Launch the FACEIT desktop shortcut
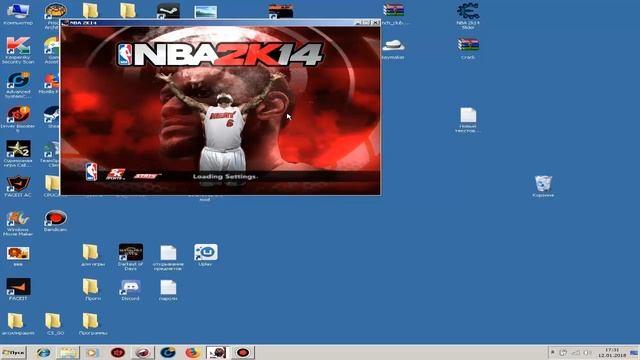640x360 pixels. click(18, 289)
